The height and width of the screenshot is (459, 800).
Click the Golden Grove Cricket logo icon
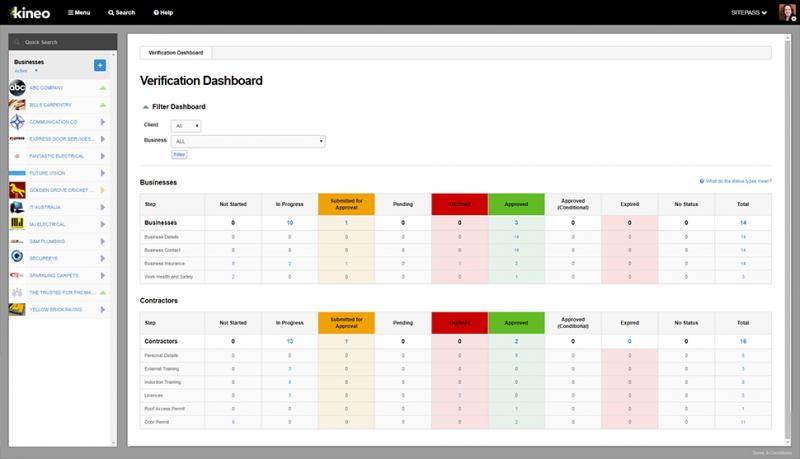pyautogui.click(x=17, y=190)
